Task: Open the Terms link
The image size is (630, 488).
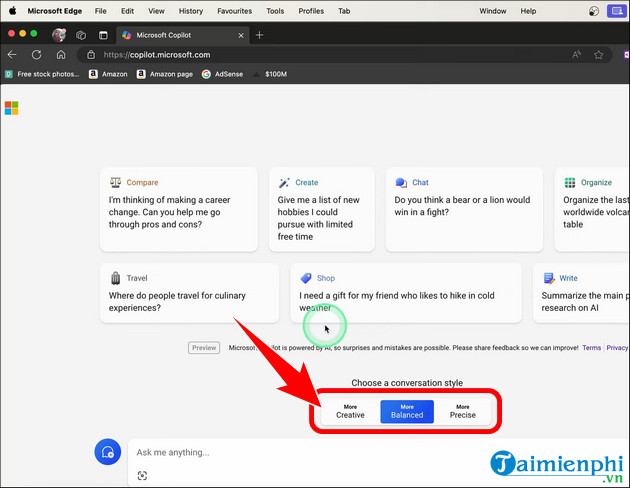Action: pyautogui.click(x=592, y=348)
